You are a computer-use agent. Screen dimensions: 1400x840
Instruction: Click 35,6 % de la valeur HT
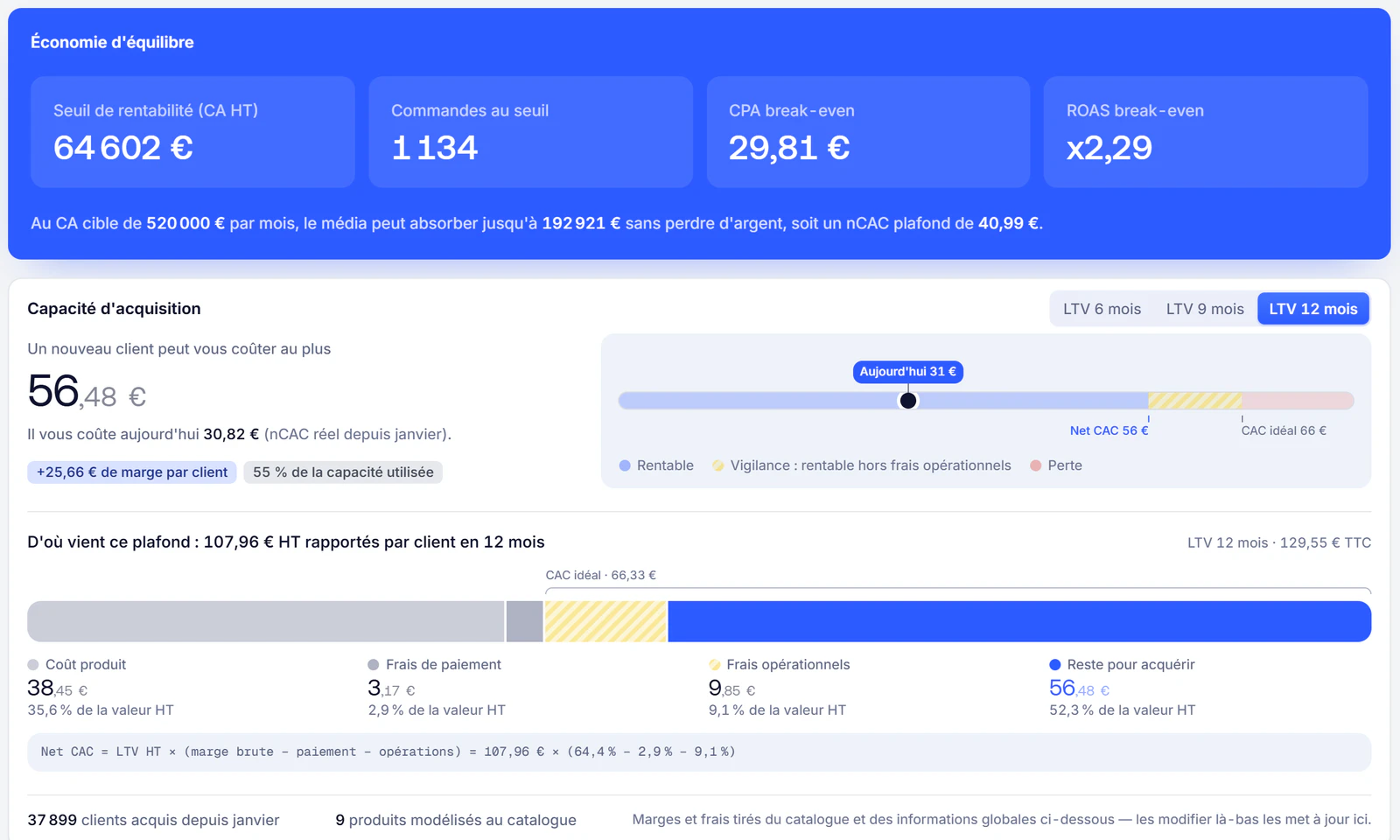click(101, 710)
